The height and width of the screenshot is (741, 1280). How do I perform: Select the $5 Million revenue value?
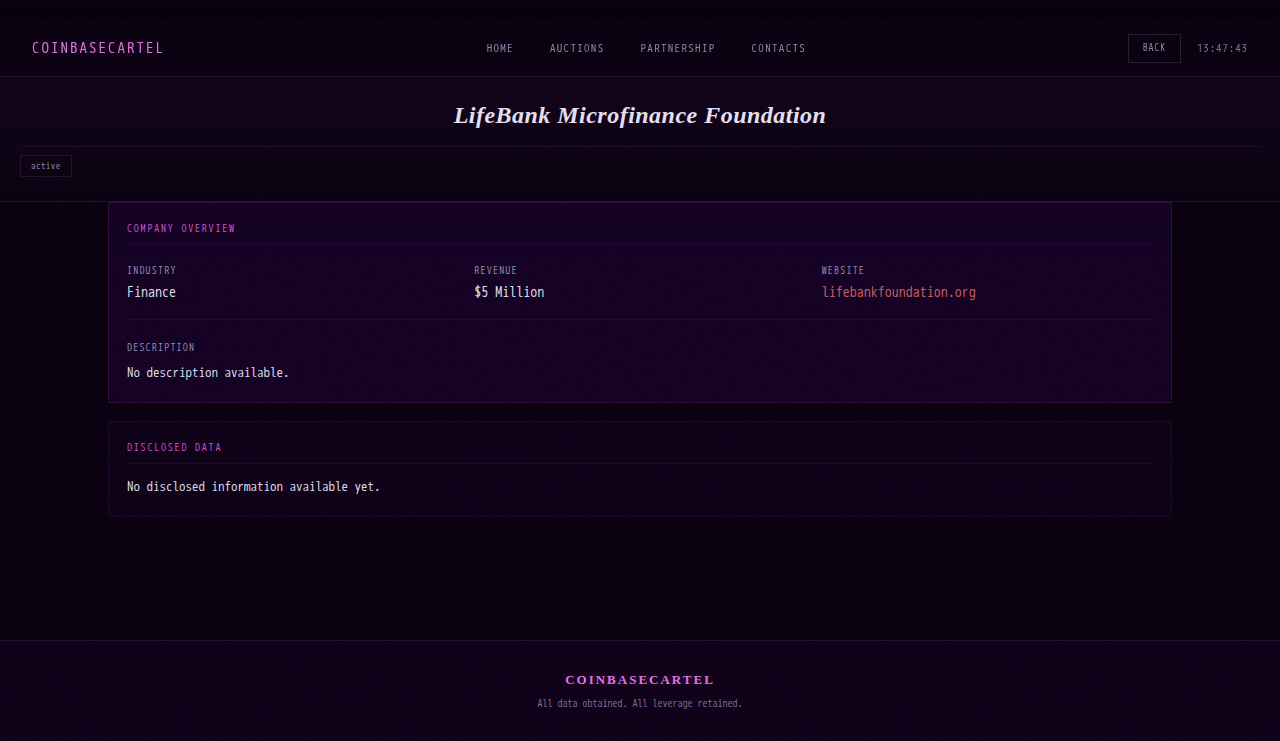(509, 292)
